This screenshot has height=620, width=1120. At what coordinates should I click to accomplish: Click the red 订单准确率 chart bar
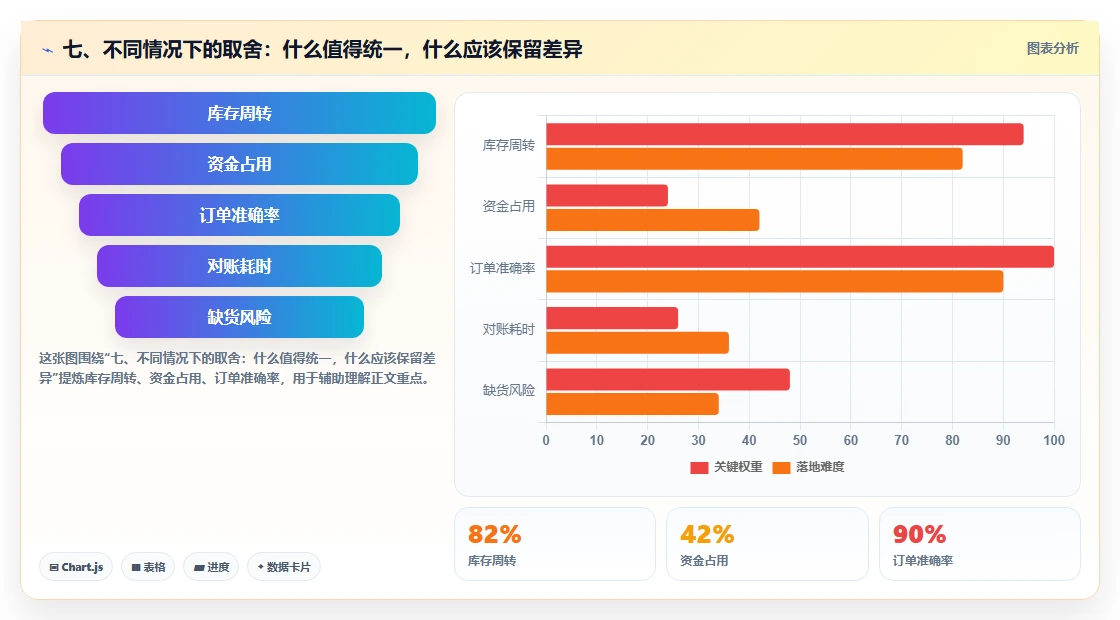point(800,256)
